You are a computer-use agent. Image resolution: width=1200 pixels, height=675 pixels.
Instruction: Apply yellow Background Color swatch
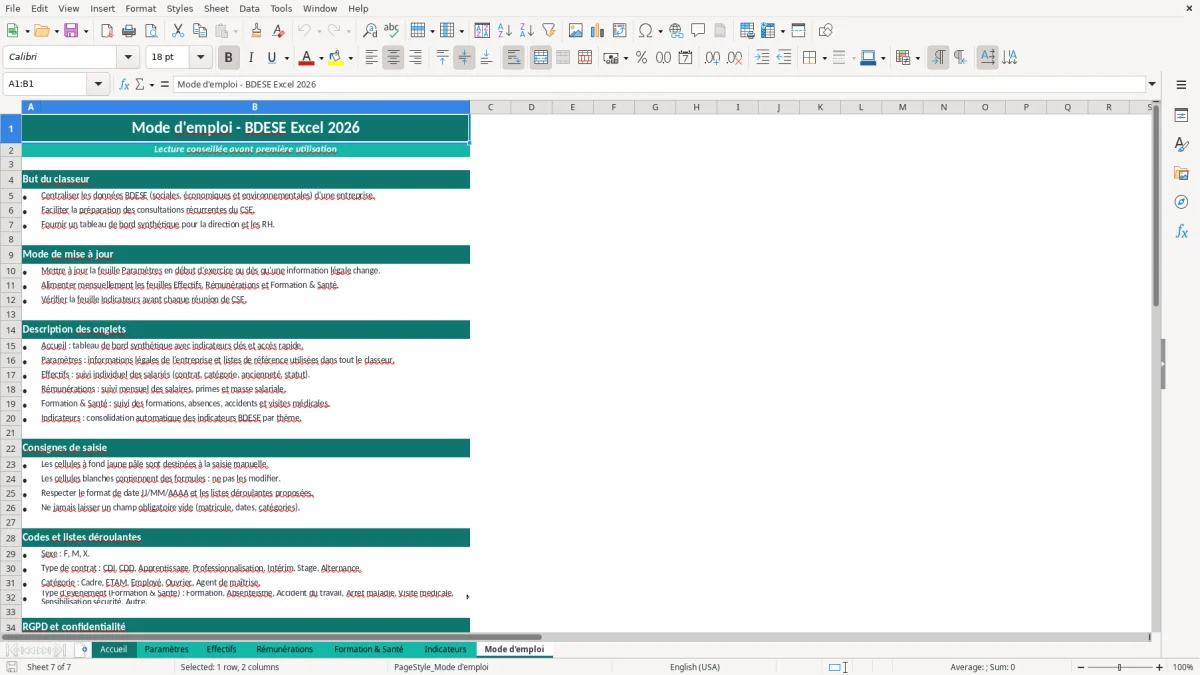(x=336, y=58)
